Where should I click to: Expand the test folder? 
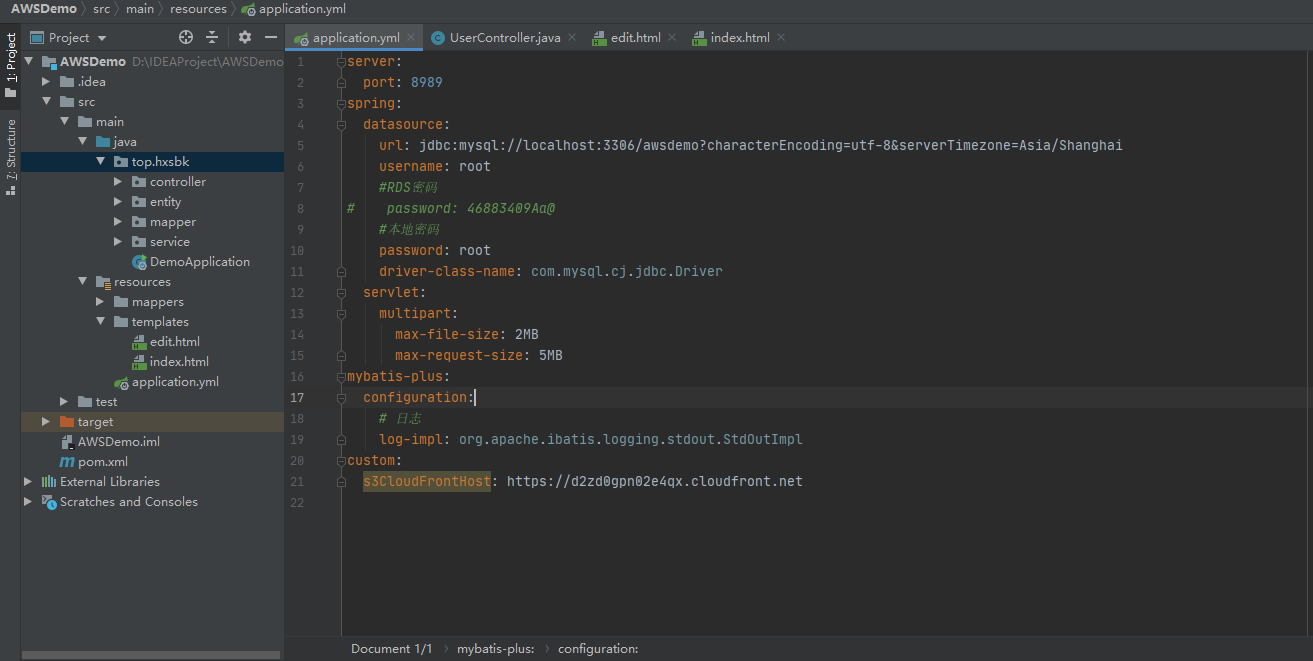[65, 402]
